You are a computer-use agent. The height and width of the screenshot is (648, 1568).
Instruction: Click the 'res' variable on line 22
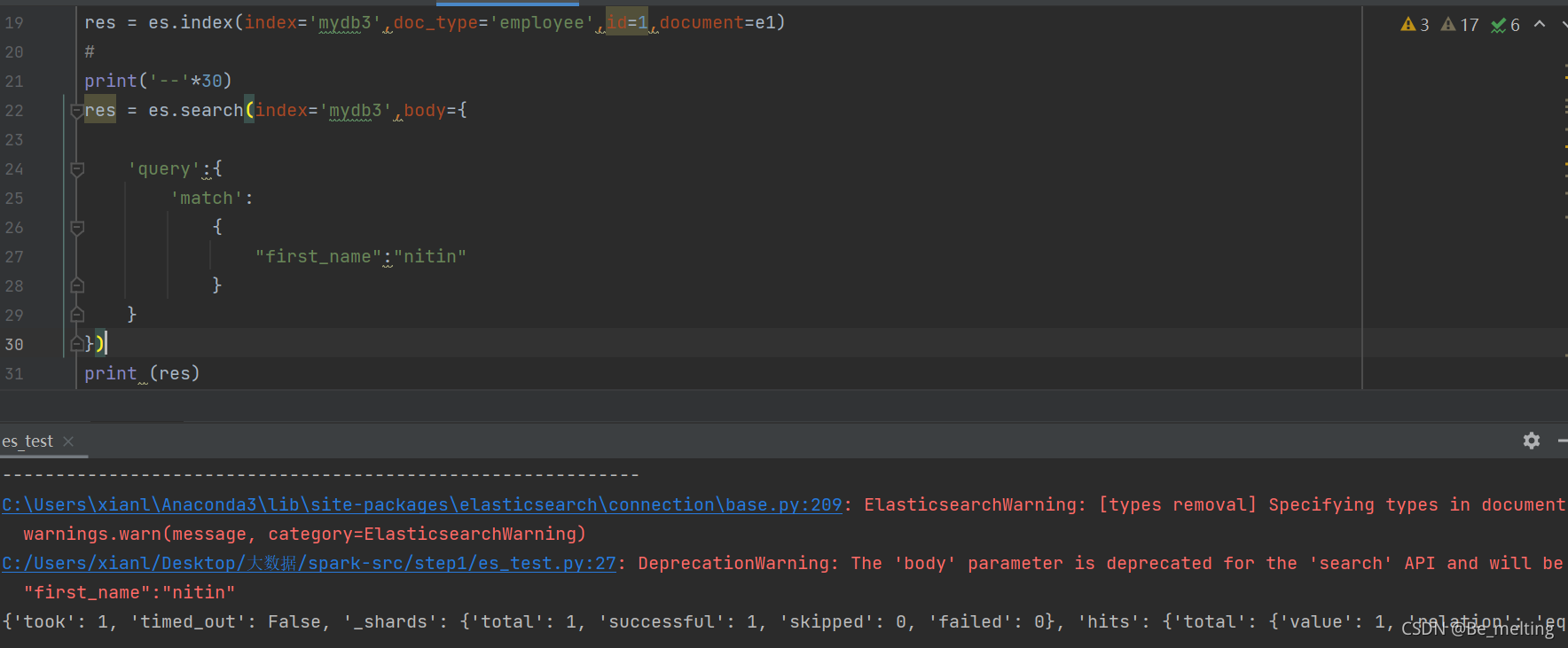click(x=100, y=111)
